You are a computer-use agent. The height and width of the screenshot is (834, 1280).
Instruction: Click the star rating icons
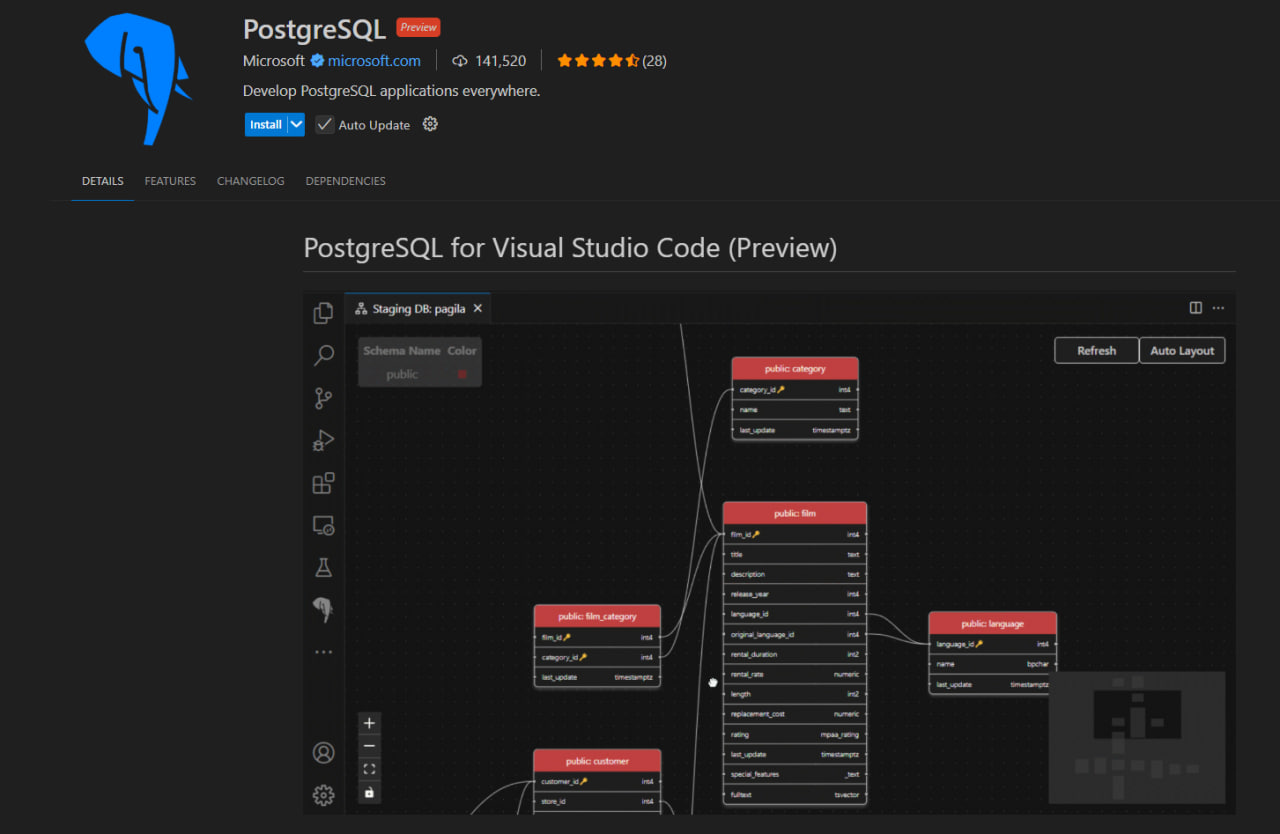coord(598,61)
